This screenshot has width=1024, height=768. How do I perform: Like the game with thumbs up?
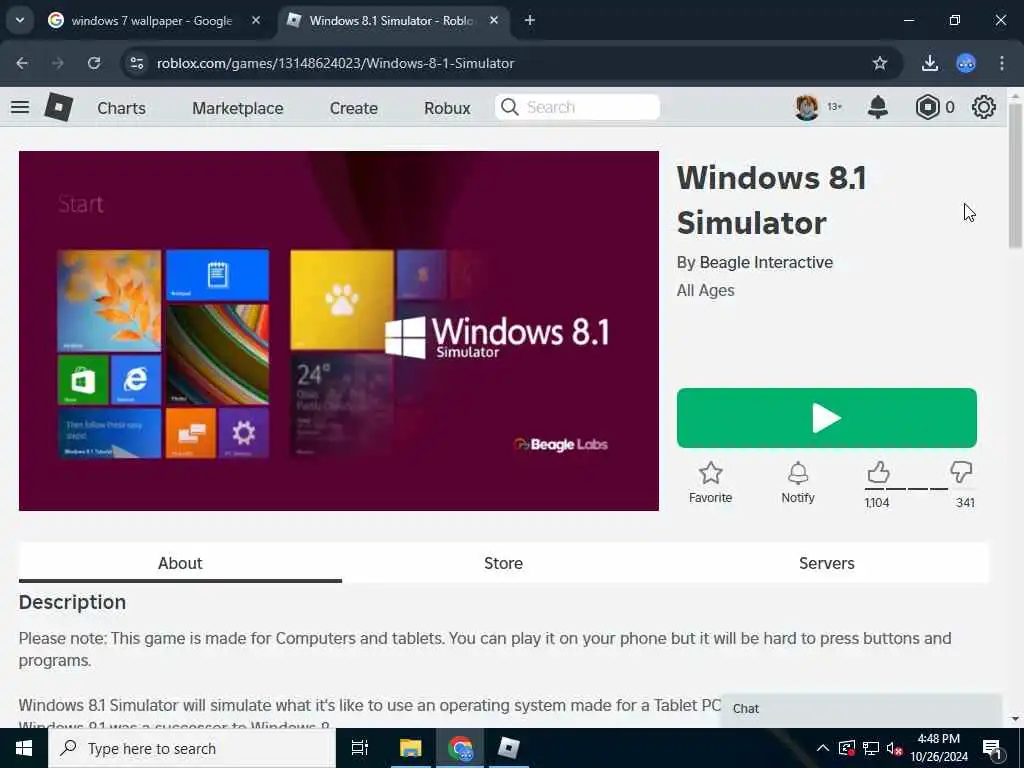tap(878, 472)
